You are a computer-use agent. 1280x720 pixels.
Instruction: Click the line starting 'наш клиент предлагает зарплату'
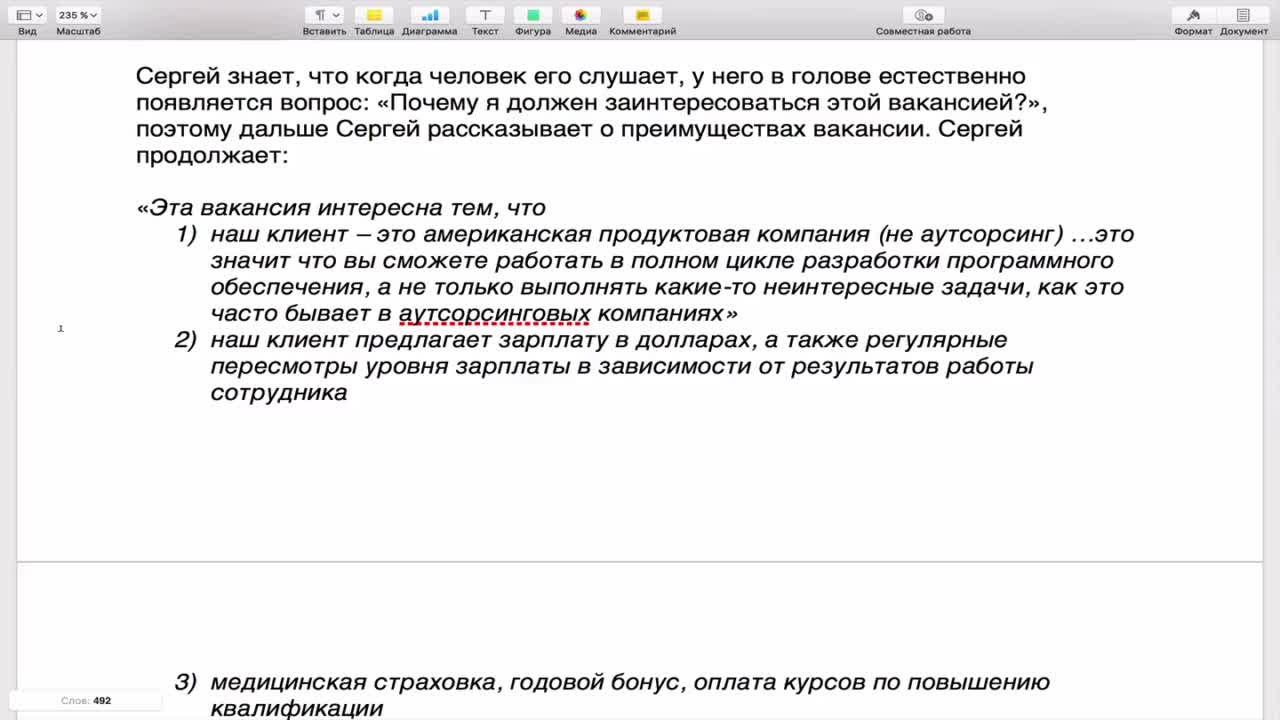[609, 340]
